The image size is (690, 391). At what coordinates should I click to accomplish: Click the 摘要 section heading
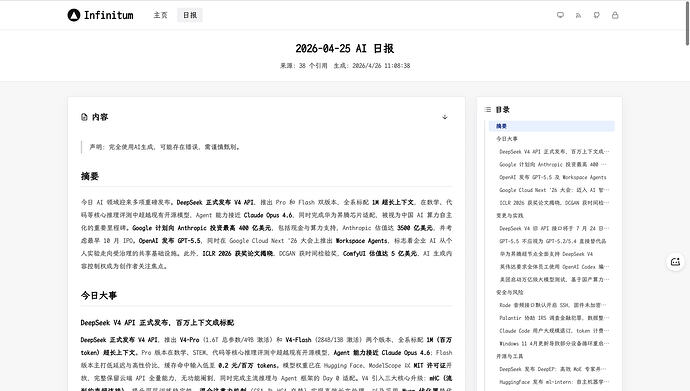90,176
